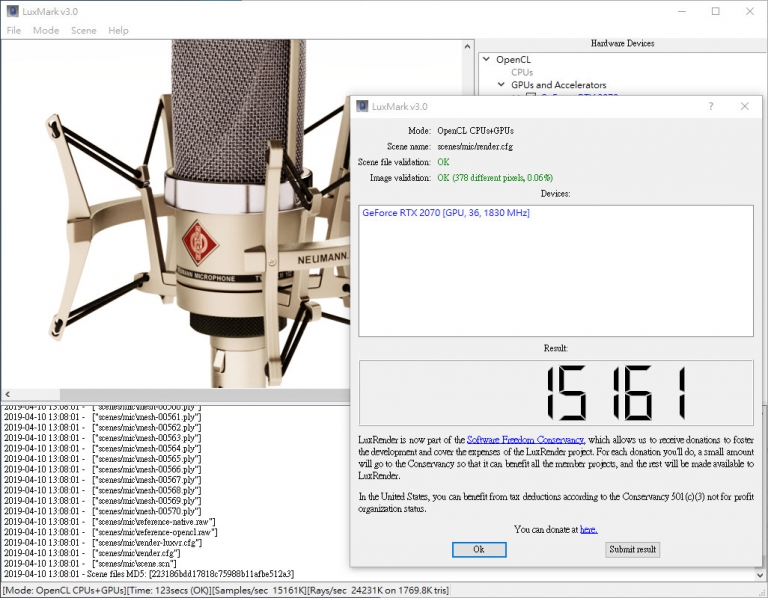Minimize the LuxMark main window
The image size is (768, 598).
click(x=682, y=11)
